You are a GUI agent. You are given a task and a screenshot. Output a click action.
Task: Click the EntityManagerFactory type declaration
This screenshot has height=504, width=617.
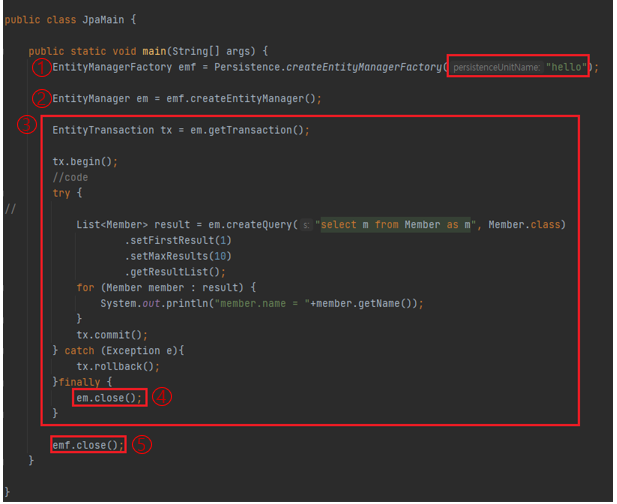tap(112, 67)
